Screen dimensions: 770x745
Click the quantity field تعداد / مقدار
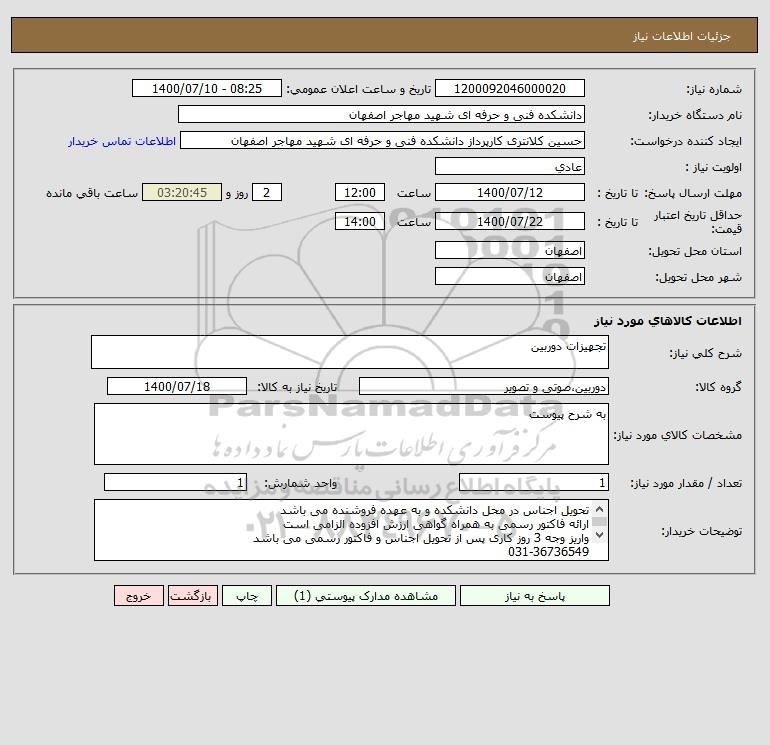pos(534,482)
